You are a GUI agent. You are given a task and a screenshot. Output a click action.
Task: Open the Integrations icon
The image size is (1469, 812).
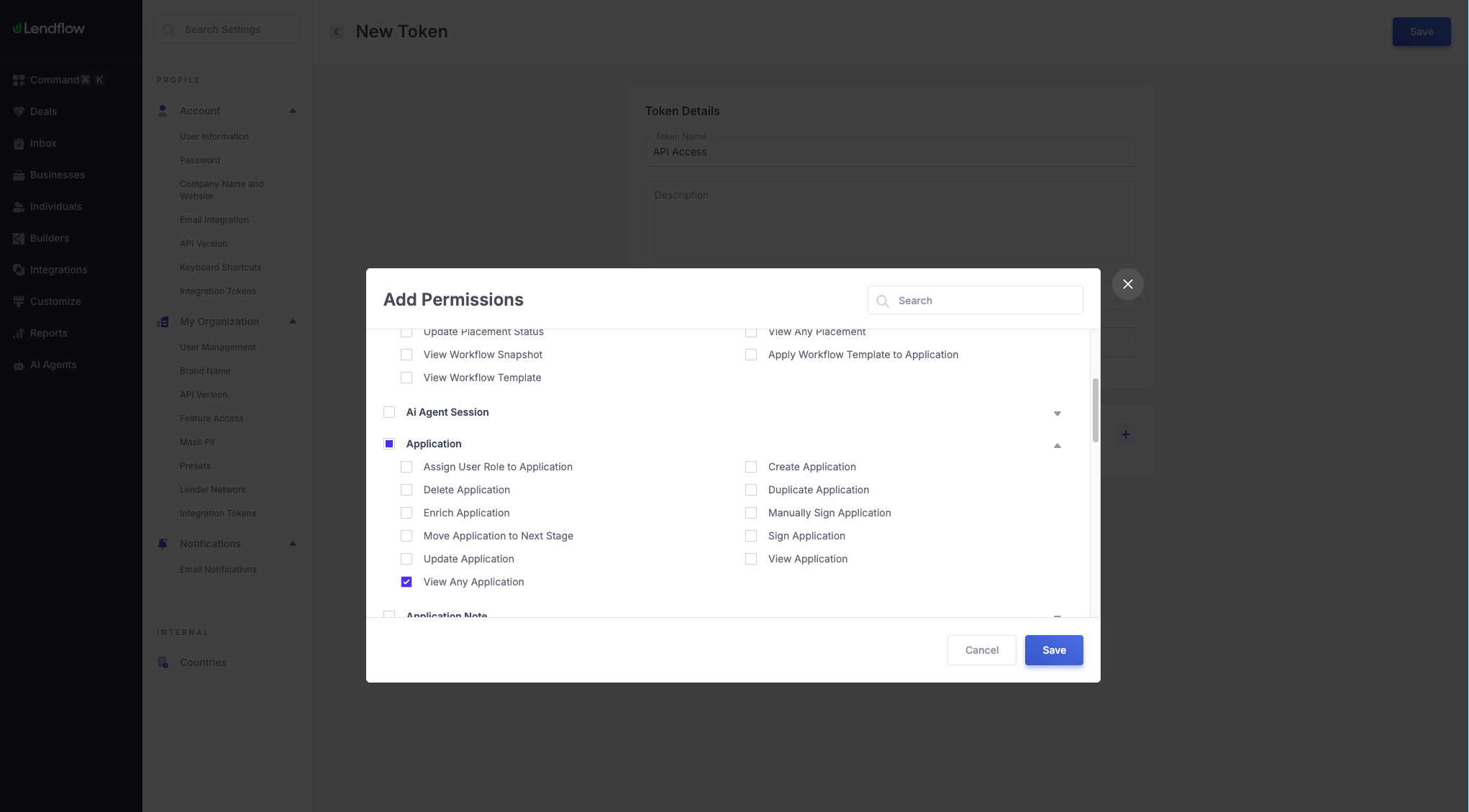point(19,270)
